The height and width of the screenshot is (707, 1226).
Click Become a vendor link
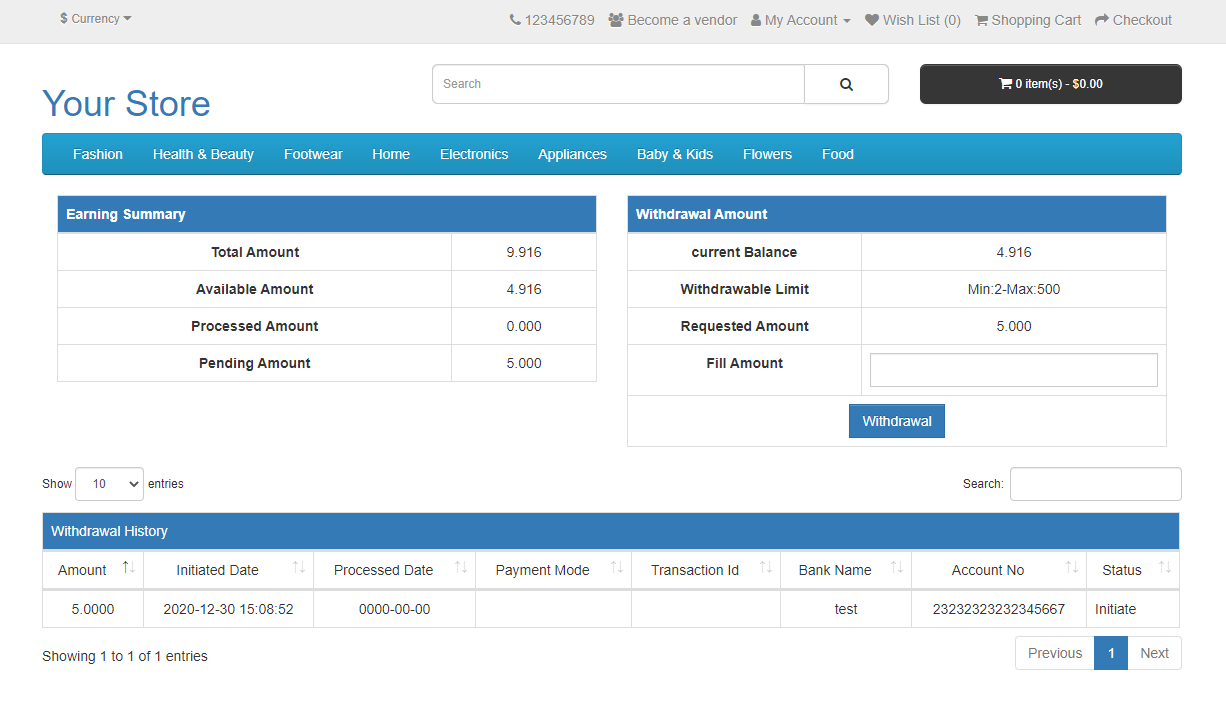(672, 20)
